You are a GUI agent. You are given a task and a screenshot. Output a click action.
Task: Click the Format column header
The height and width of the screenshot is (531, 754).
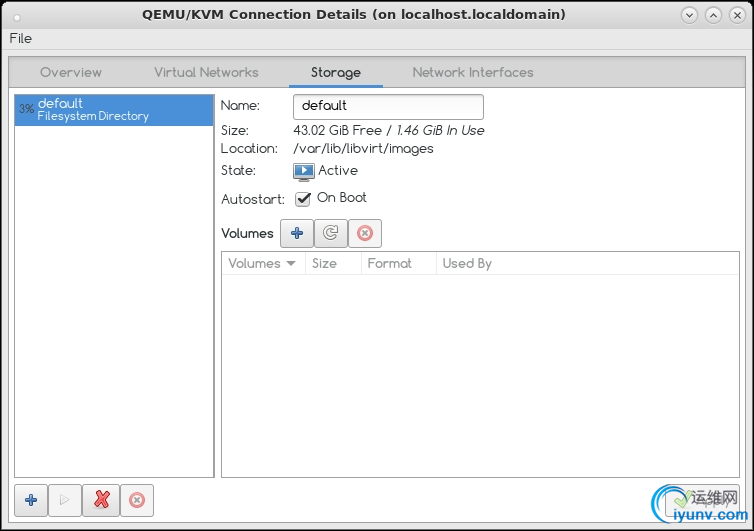pyautogui.click(x=398, y=263)
